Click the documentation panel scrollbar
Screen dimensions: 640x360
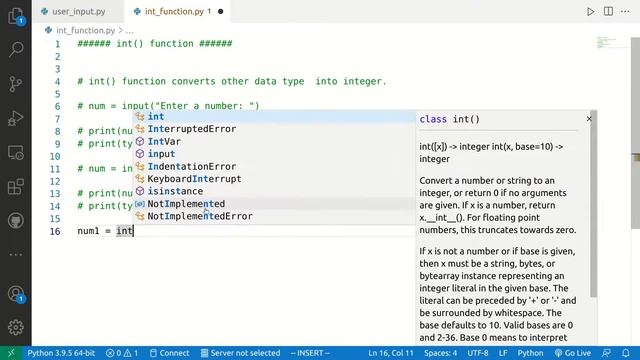[x=593, y=204]
